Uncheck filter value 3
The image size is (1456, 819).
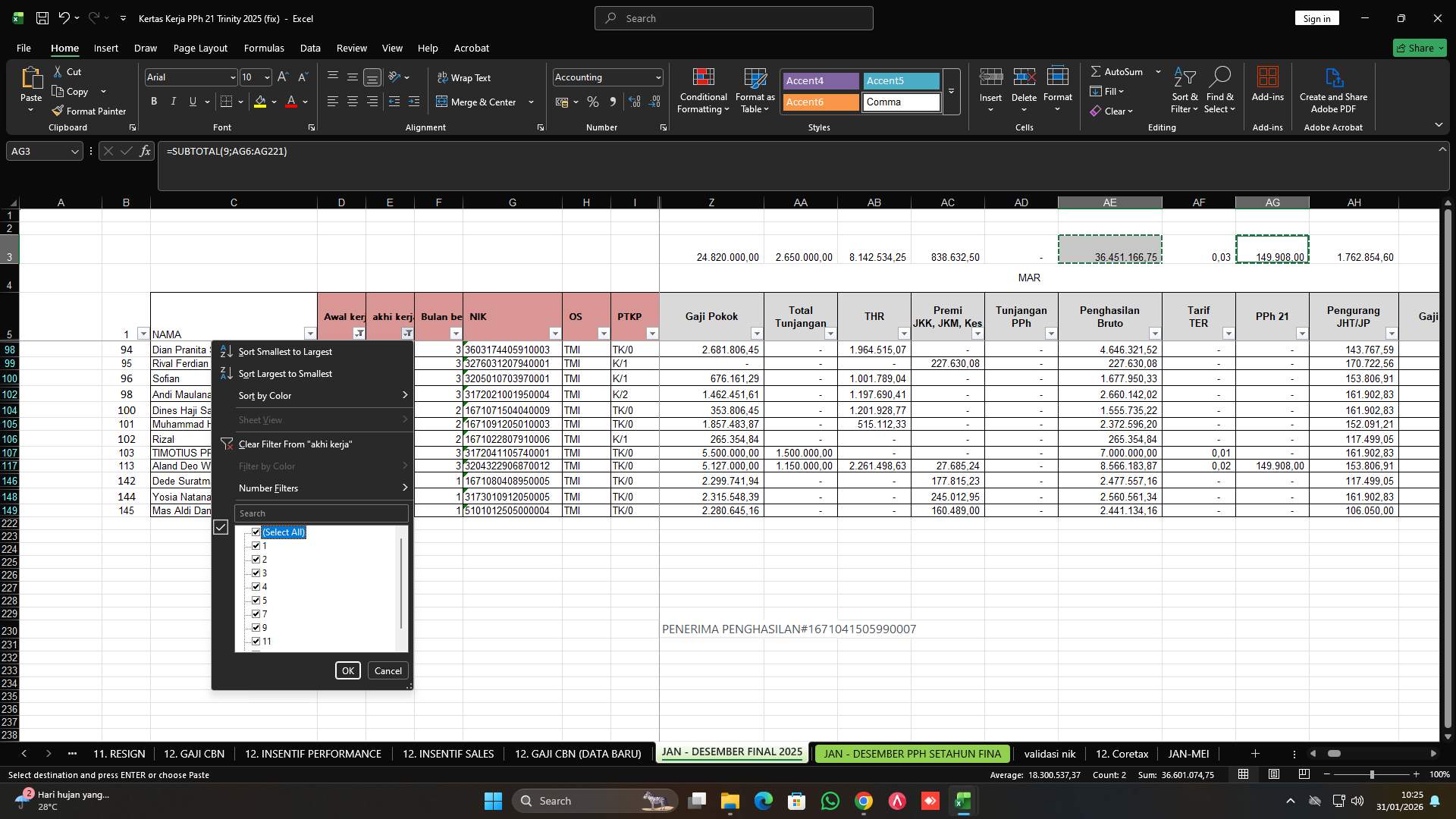tap(256, 573)
